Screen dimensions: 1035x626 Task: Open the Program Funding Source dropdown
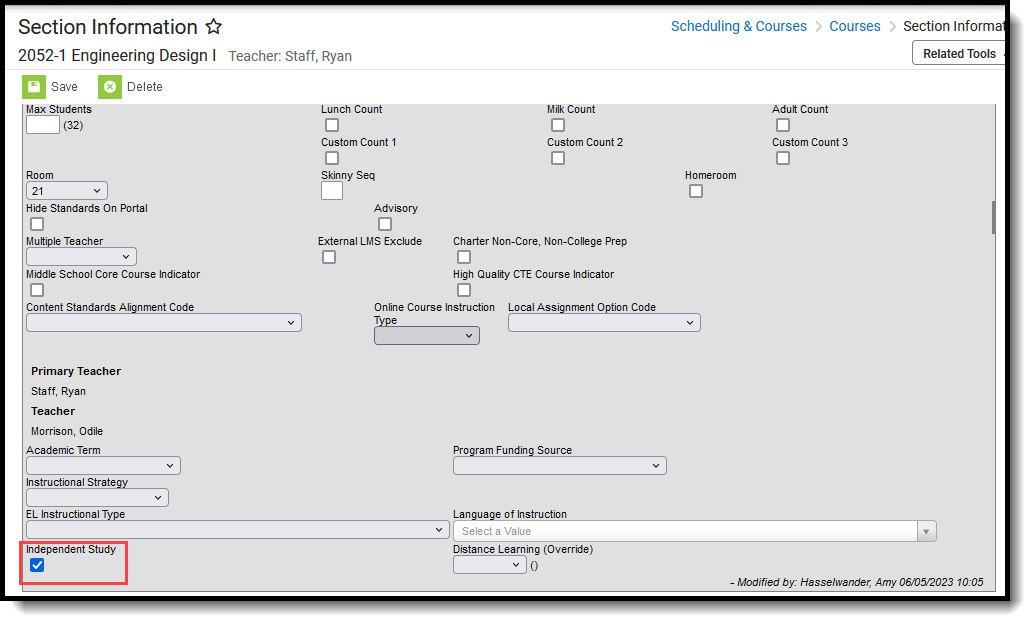[559, 466]
